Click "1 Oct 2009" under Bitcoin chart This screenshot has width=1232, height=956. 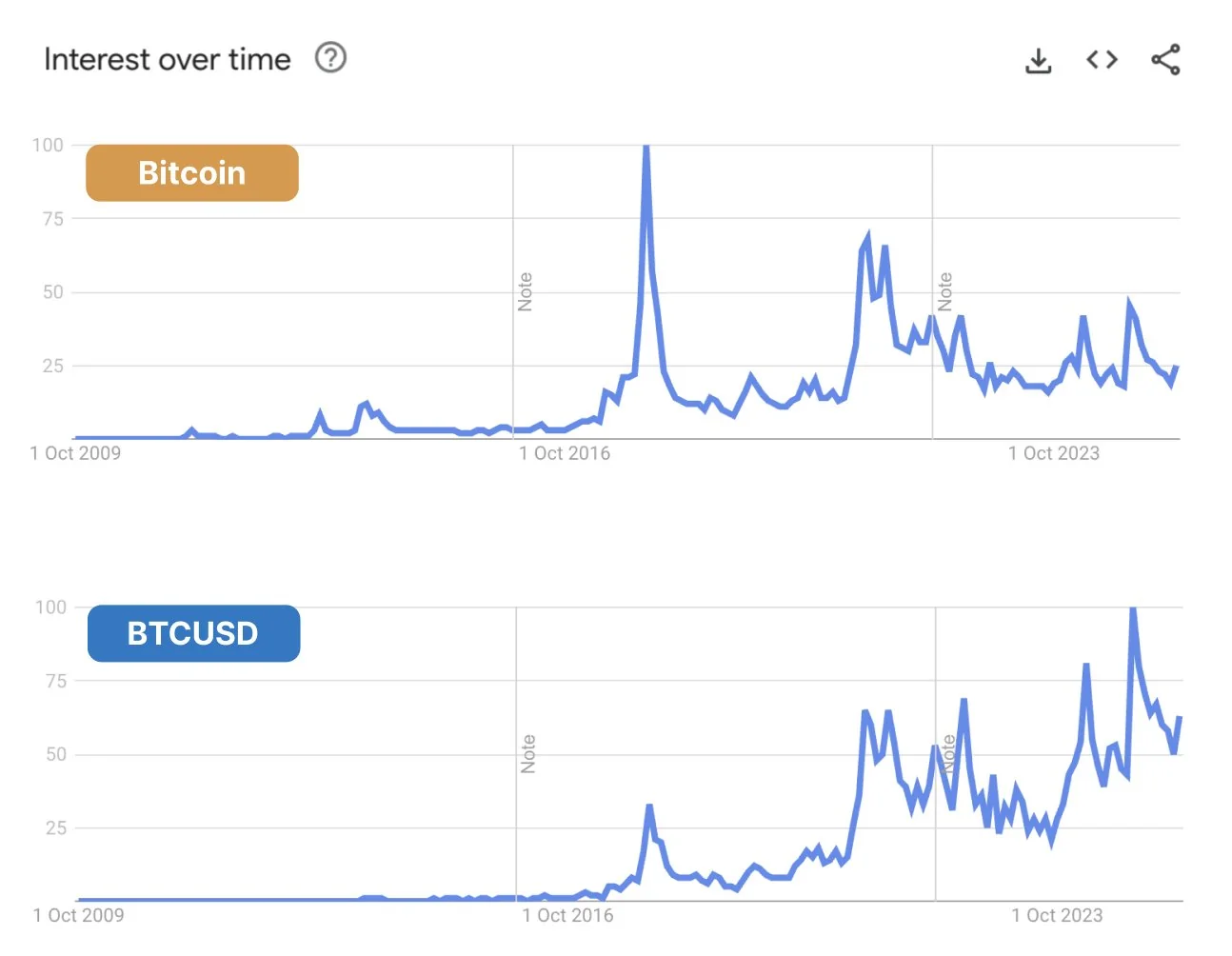pos(75,453)
